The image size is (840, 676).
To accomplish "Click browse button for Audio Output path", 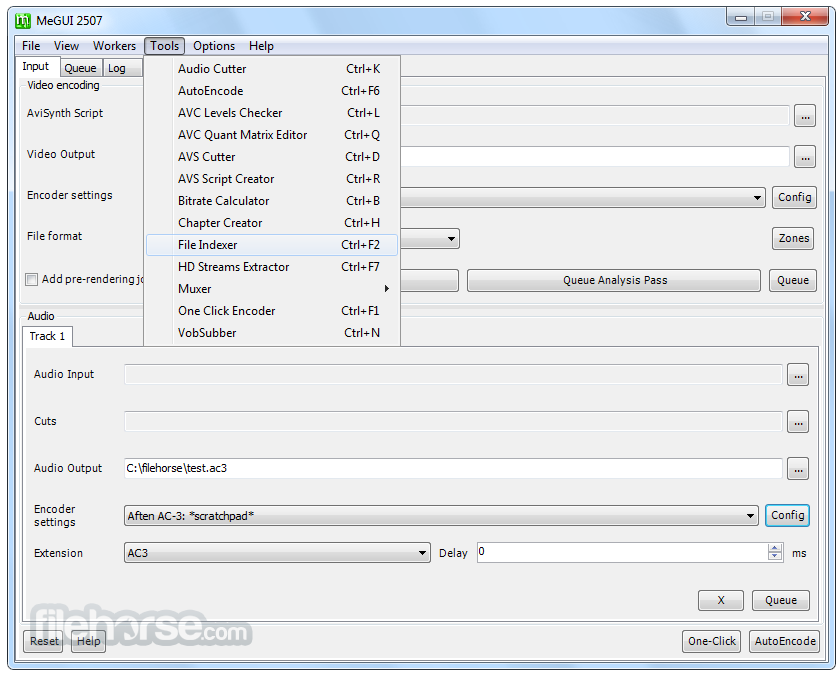I will click(797, 469).
